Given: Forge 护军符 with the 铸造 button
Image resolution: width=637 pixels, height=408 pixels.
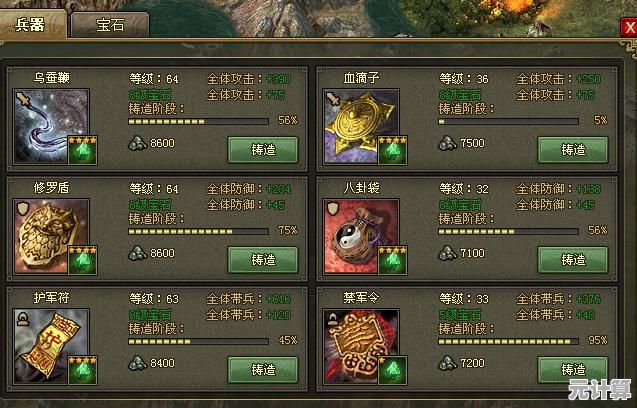Looking at the screenshot, I should pyautogui.click(x=263, y=369).
